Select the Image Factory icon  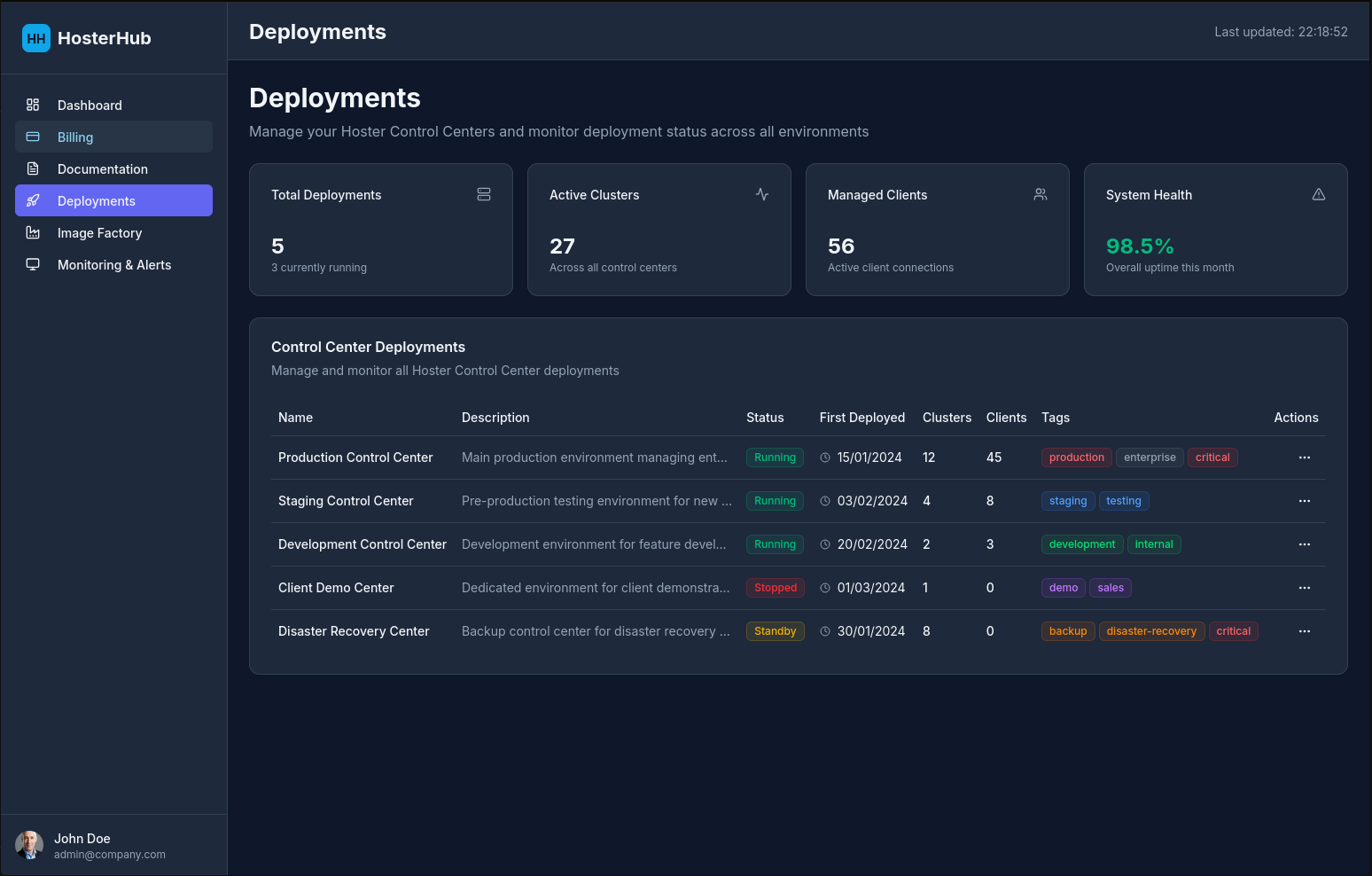coord(33,232)
